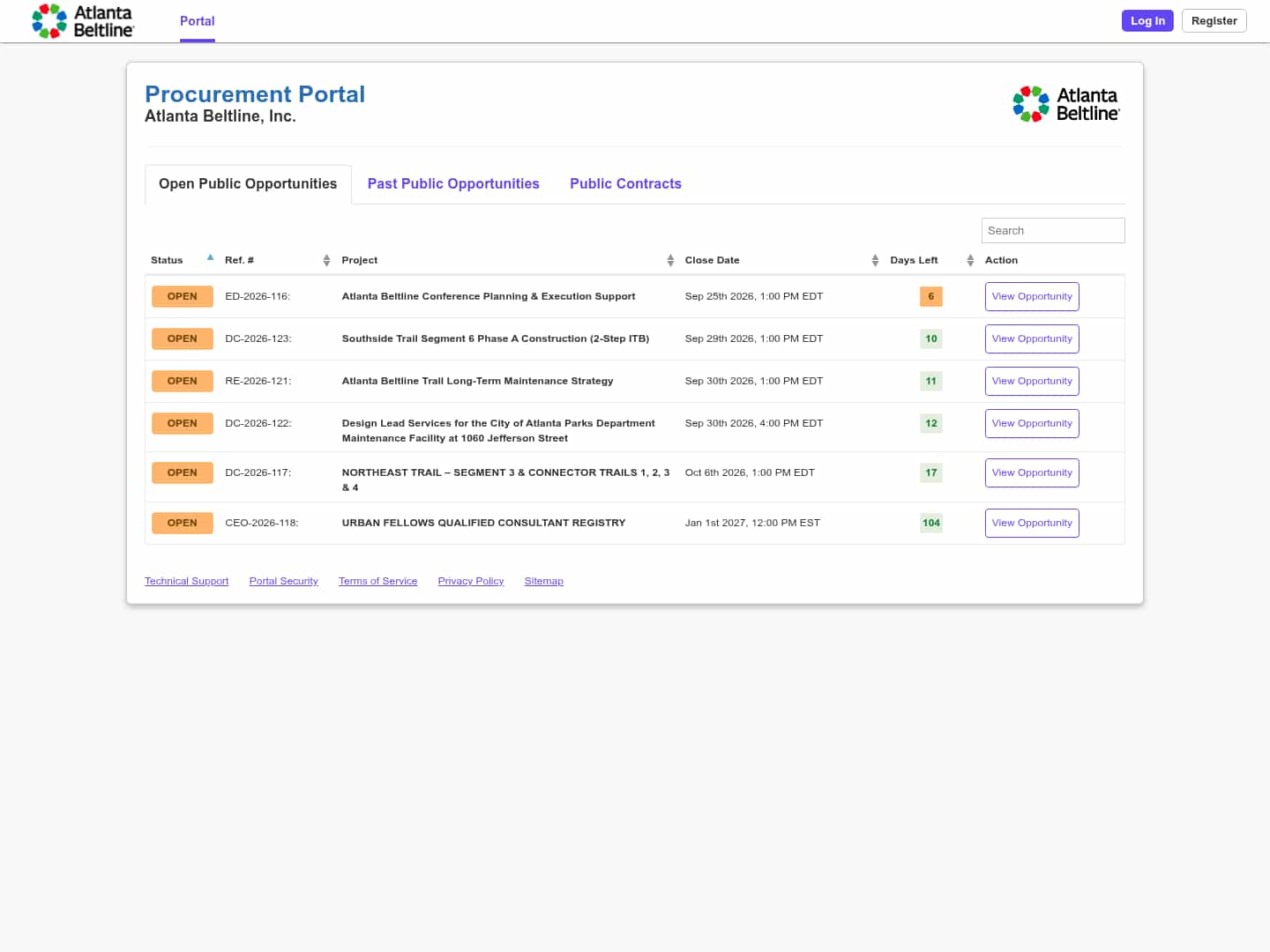
Task: Open the Portal nav item
Action: click(x=198, y=21)
